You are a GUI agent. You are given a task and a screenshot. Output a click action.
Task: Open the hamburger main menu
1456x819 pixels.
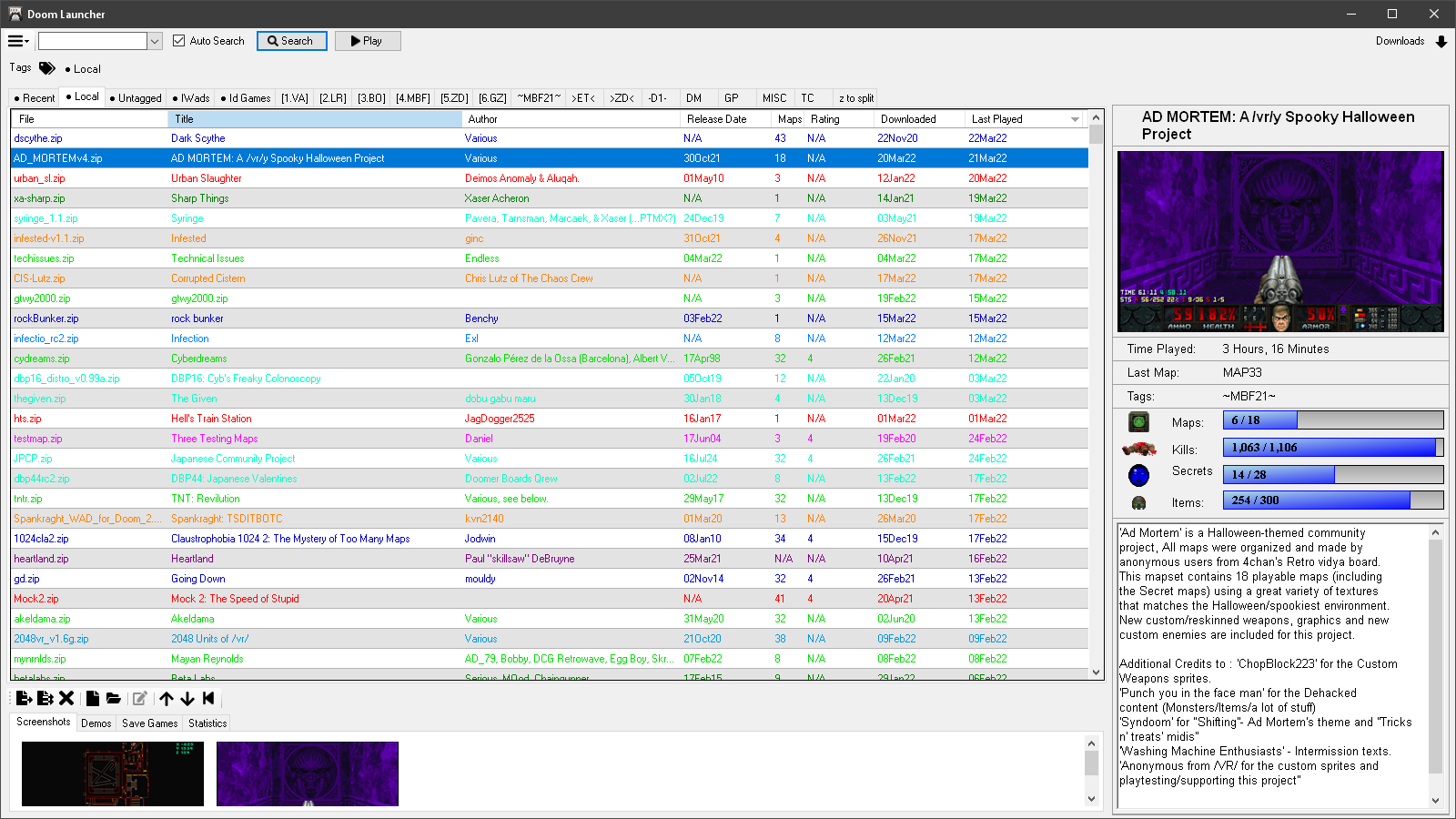(x=18, y=41)
